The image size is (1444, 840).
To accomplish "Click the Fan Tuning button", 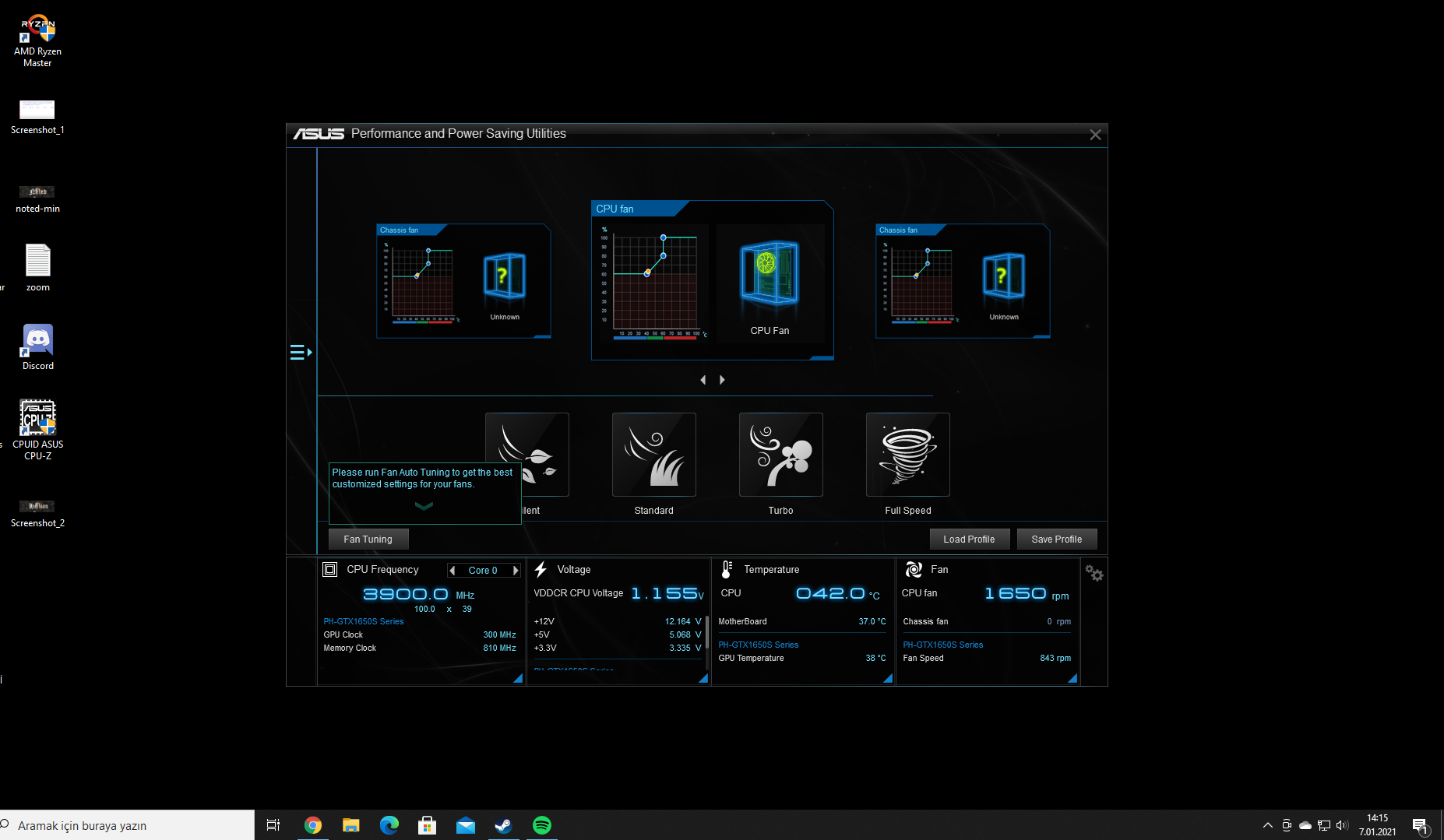I will (x=368, y=539).
